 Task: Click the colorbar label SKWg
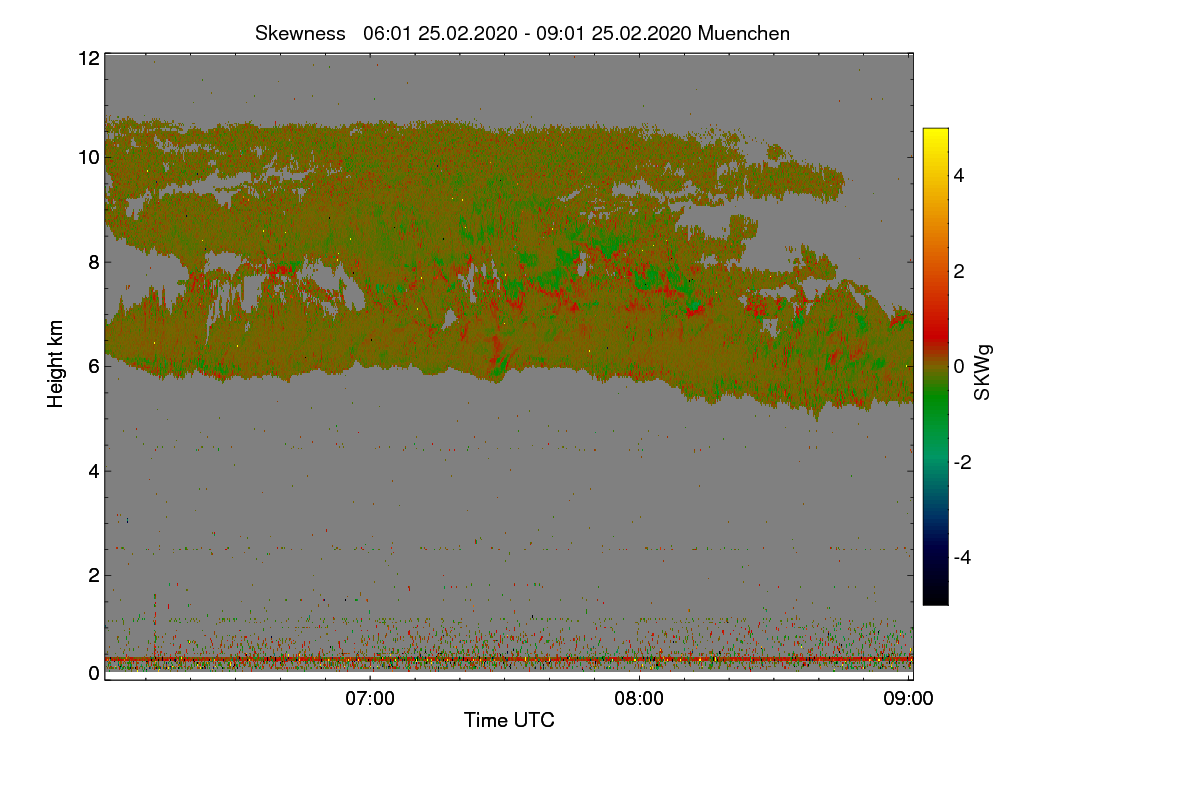983,372
